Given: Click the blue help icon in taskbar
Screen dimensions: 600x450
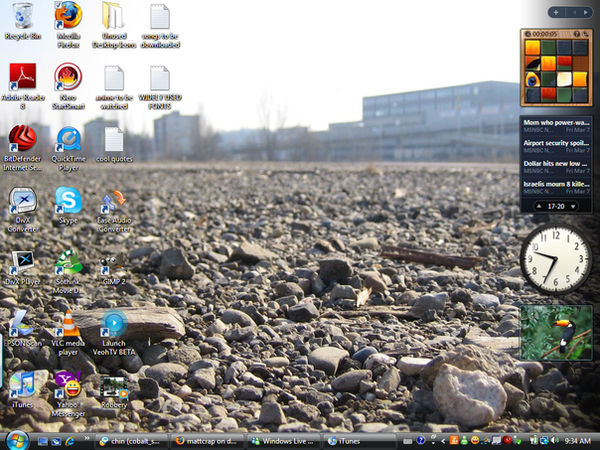Looking at the screenshot, I should pyautogui.click(x=421, y=441).
